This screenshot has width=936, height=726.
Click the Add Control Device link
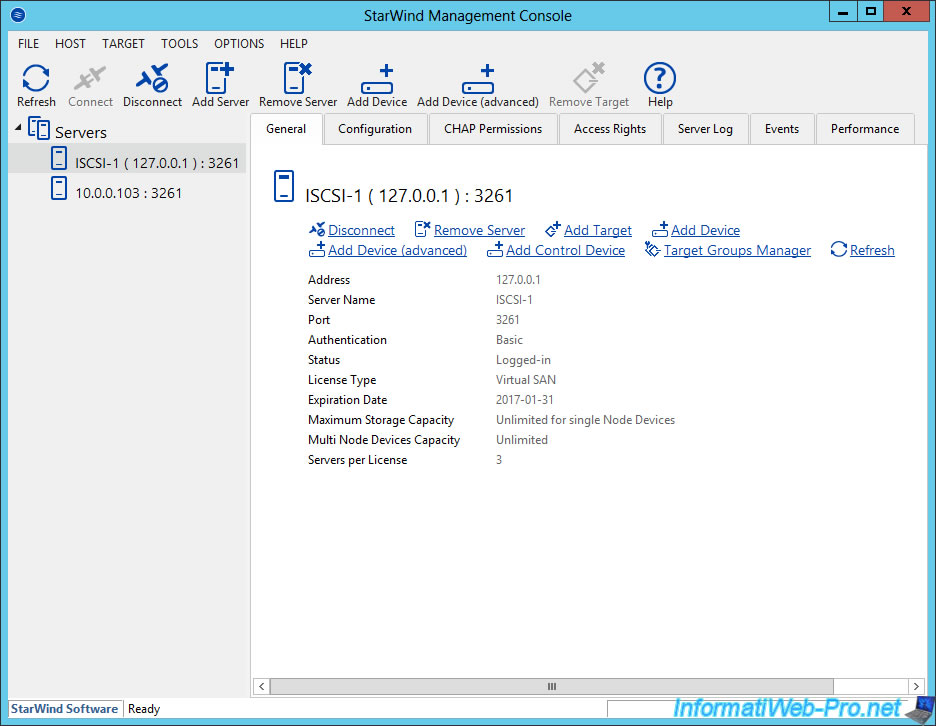(x=565, y=250)
